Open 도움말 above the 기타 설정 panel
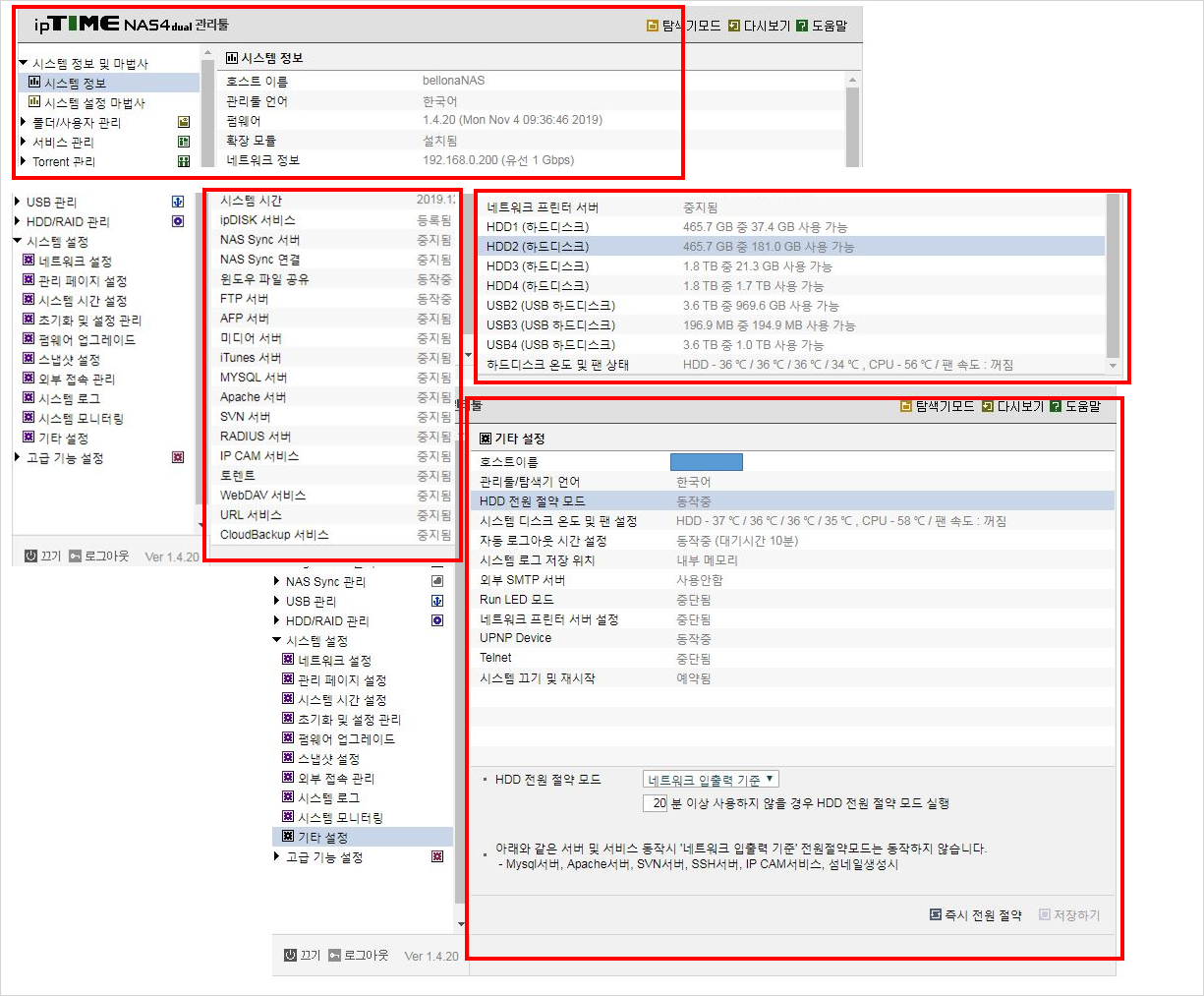 pyautogui.click(x=1075, y=406)
